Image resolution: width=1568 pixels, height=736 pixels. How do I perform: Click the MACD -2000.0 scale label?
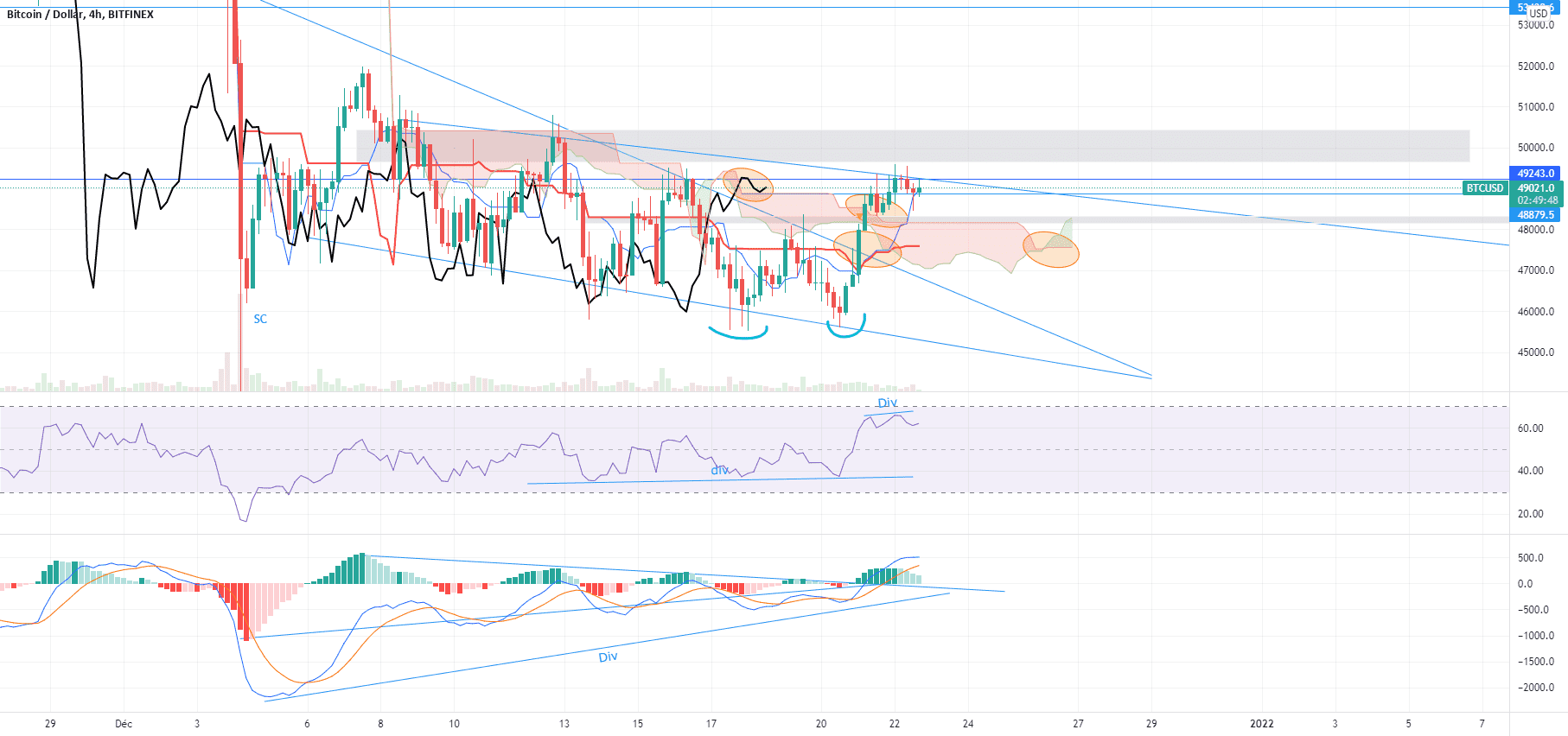[1535, 688]
